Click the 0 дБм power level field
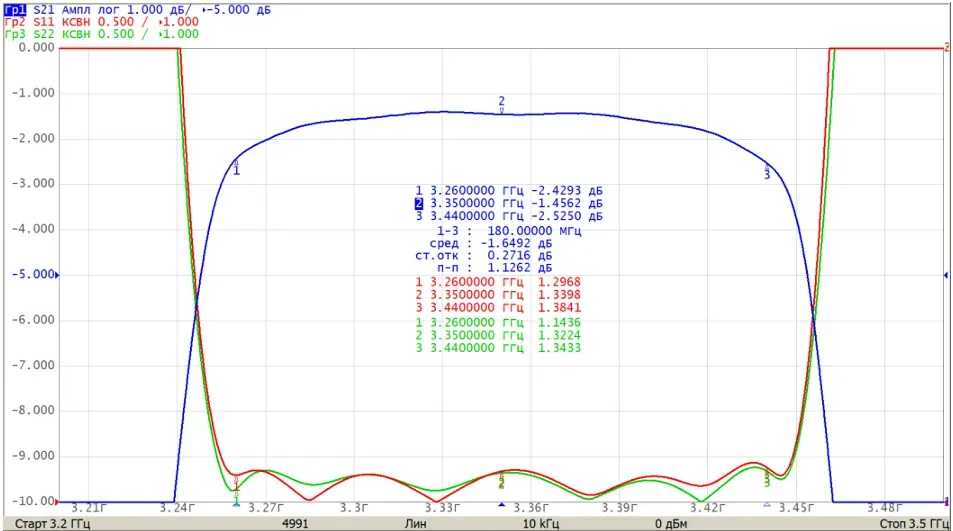The height and width of the screenshot is (531, 953). 671,524
